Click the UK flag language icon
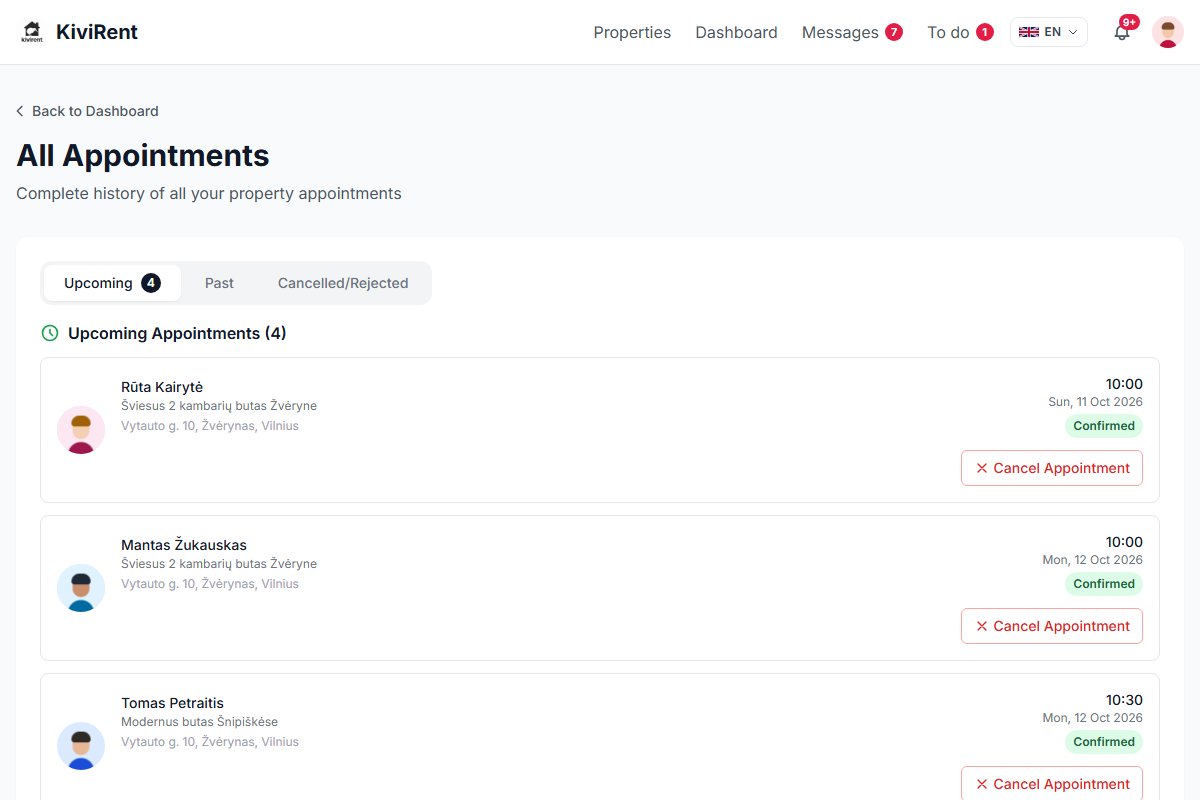This screenshot has height=800, width=1200. point(1028,32)
